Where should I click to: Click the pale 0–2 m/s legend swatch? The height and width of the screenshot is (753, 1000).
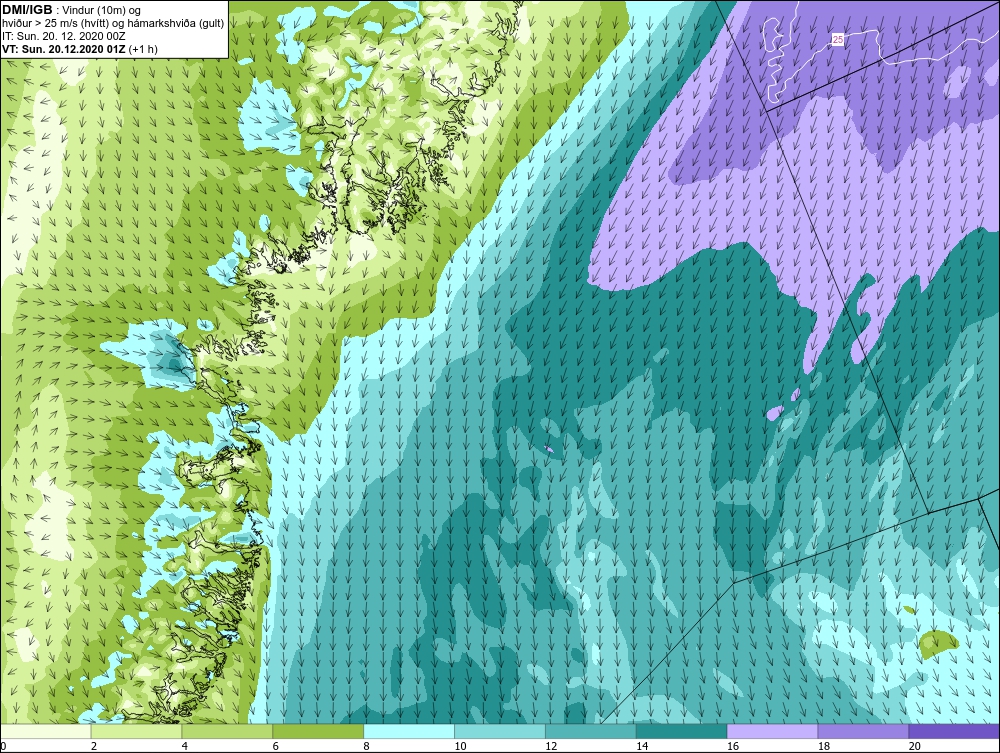[x=46, y=731]
